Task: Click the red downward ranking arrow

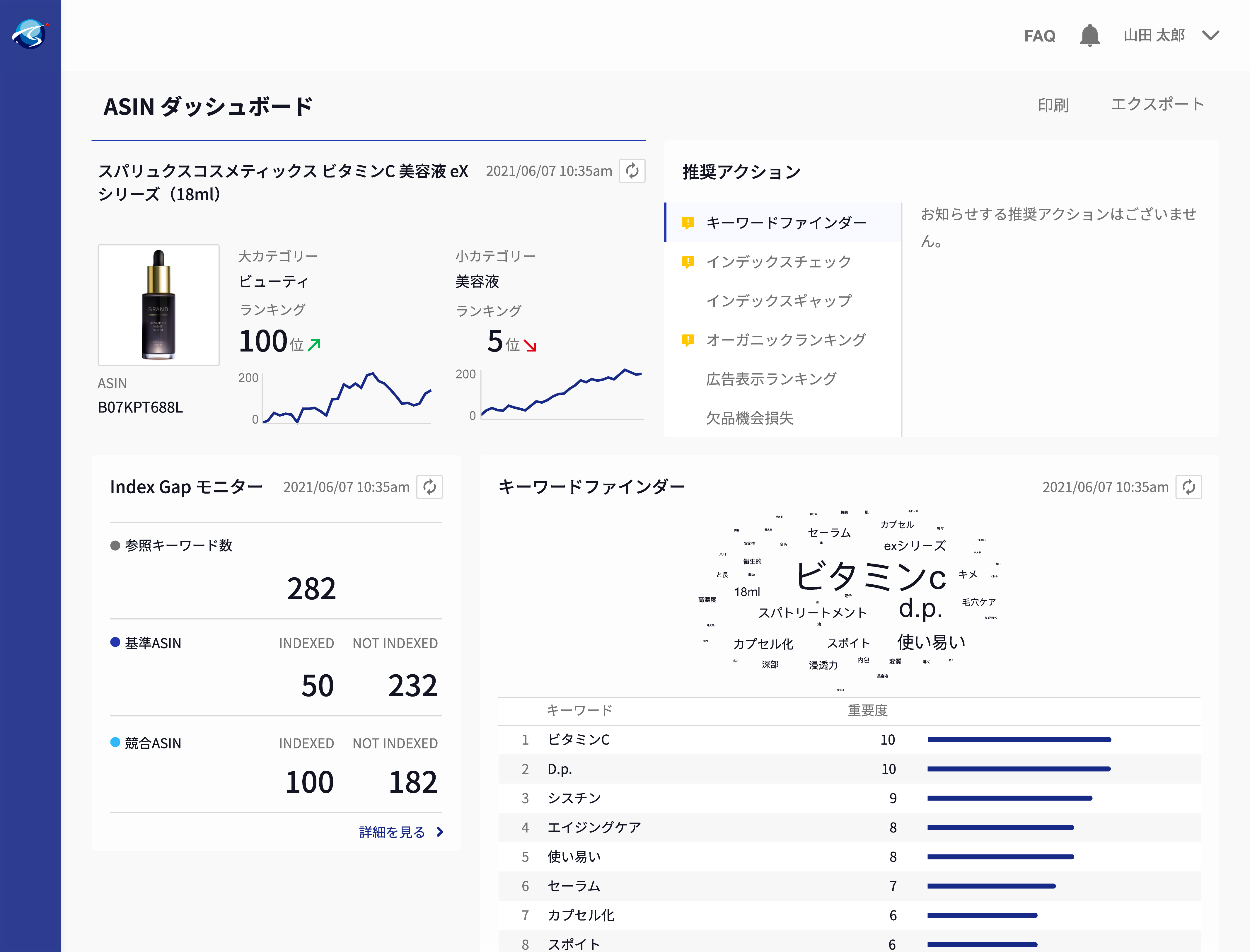Action: point(530,345)
